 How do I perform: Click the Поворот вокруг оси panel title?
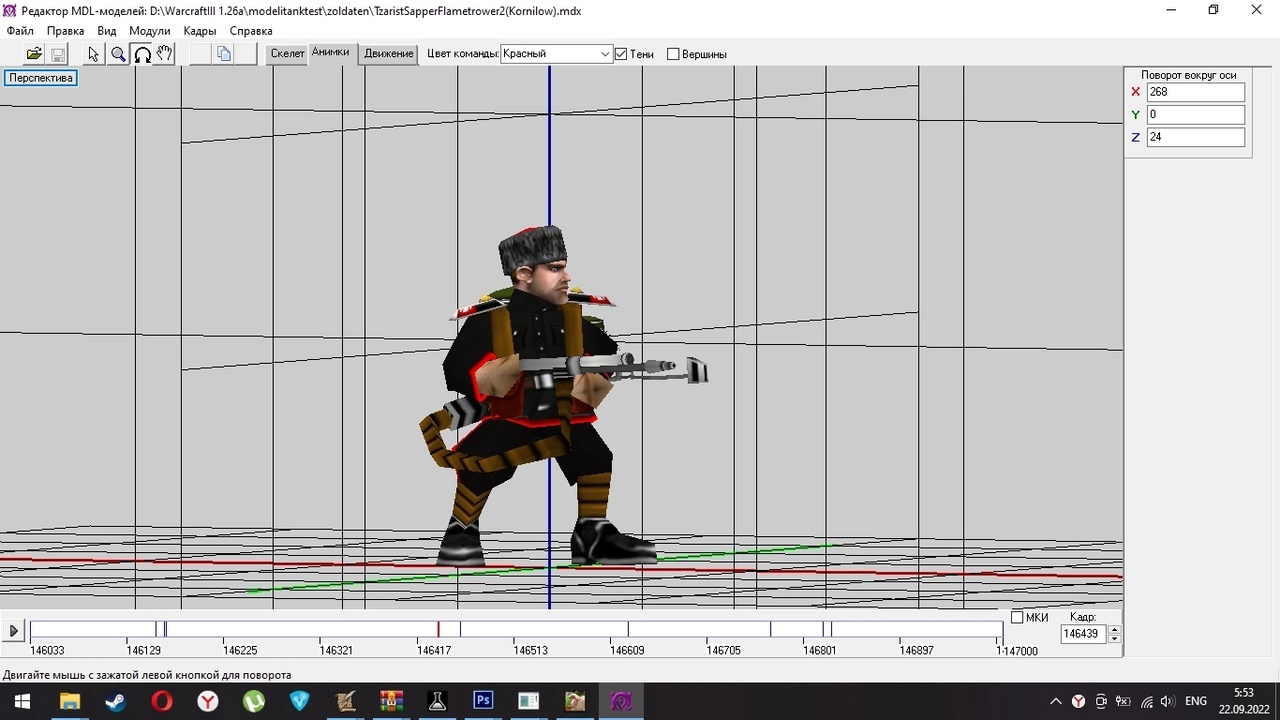click(1189, 75)
